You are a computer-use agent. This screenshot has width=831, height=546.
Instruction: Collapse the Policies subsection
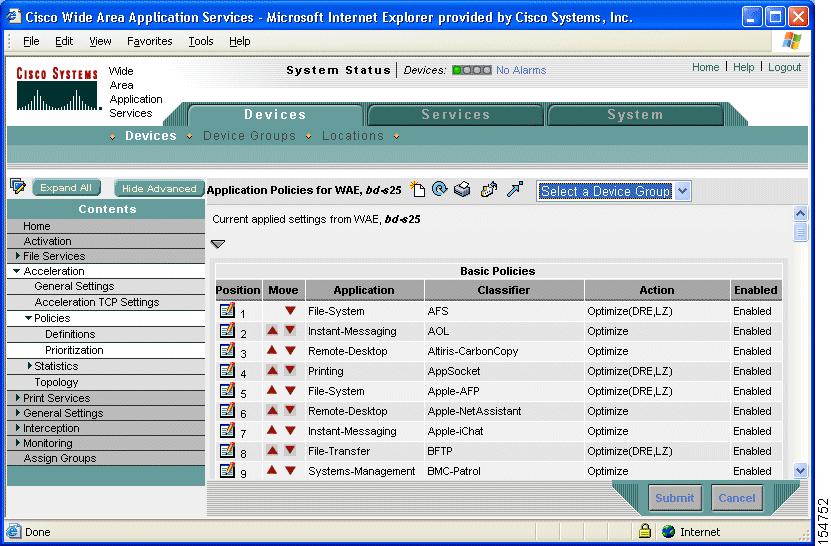coord(28,318)
